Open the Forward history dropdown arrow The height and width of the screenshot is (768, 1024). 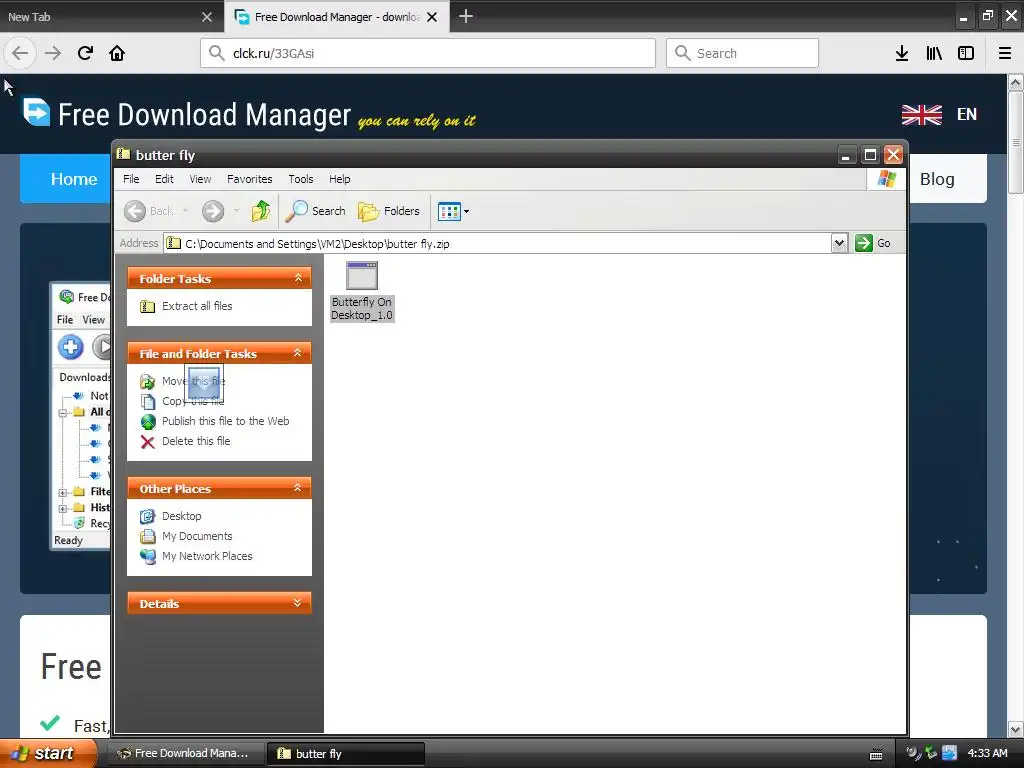pyautogui.click(x=236, y=211)
